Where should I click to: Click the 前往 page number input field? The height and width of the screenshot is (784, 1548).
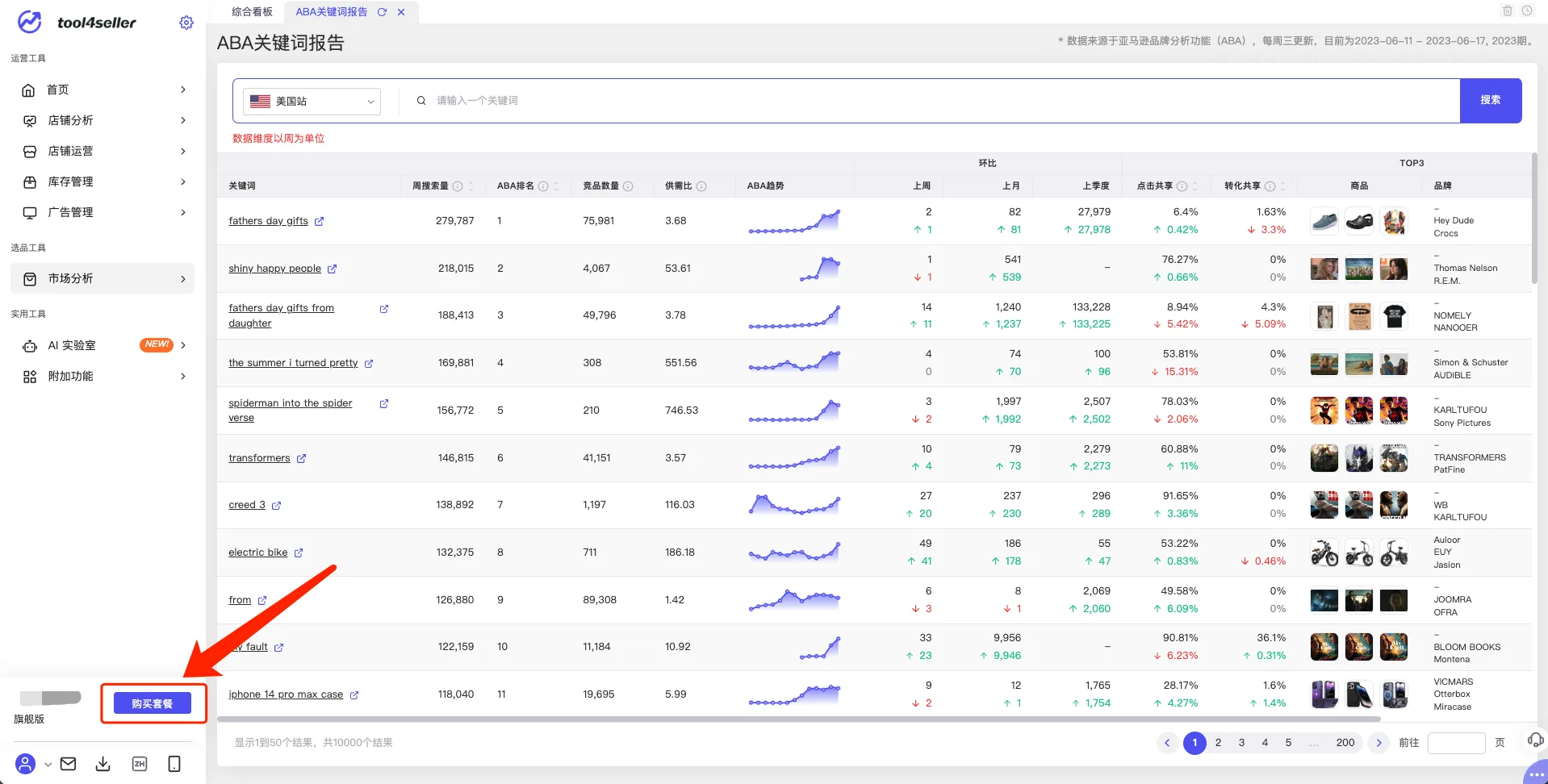[1456, 743]
